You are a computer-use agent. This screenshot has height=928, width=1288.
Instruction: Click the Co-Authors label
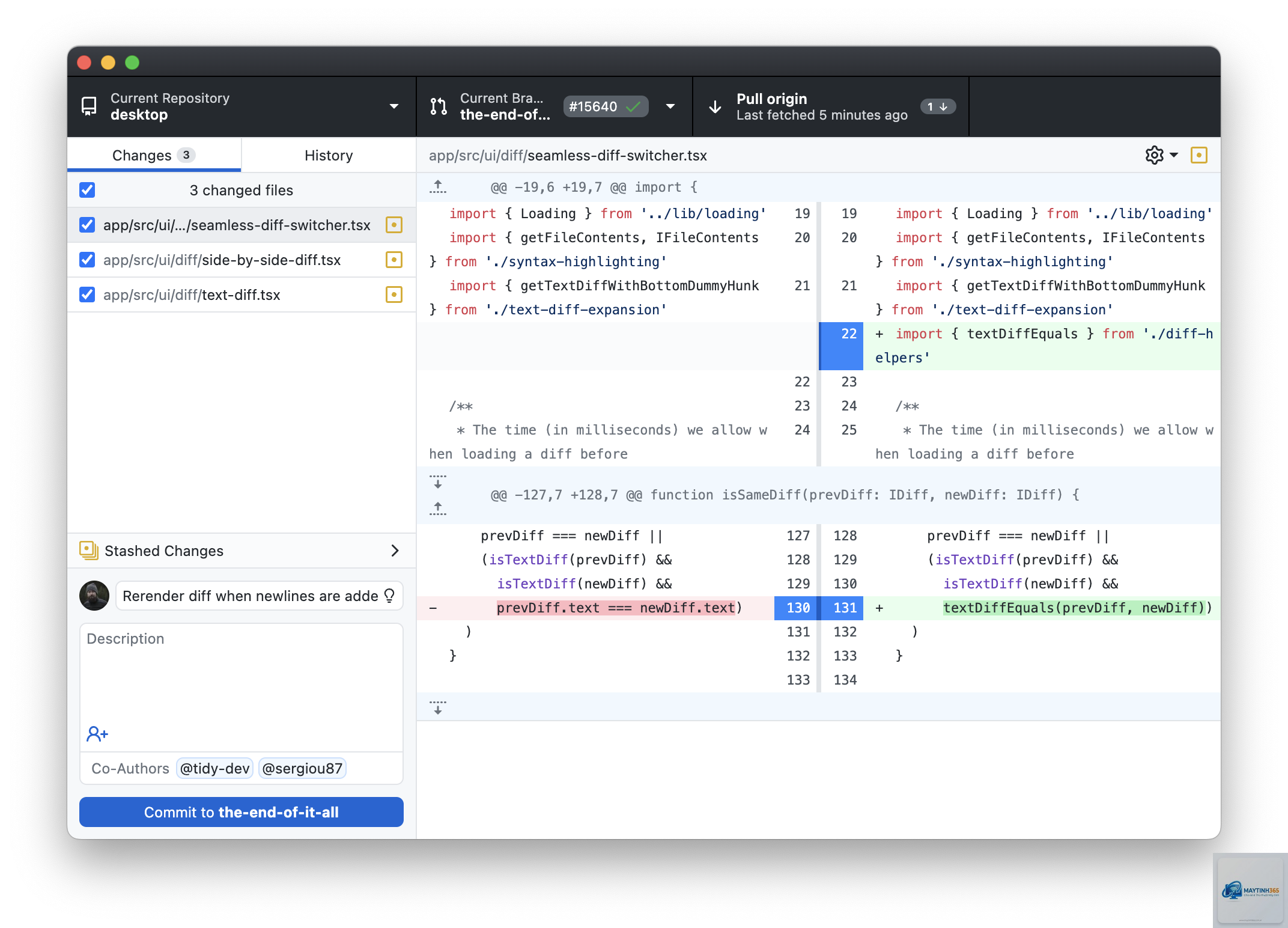[x=130, y=768]
